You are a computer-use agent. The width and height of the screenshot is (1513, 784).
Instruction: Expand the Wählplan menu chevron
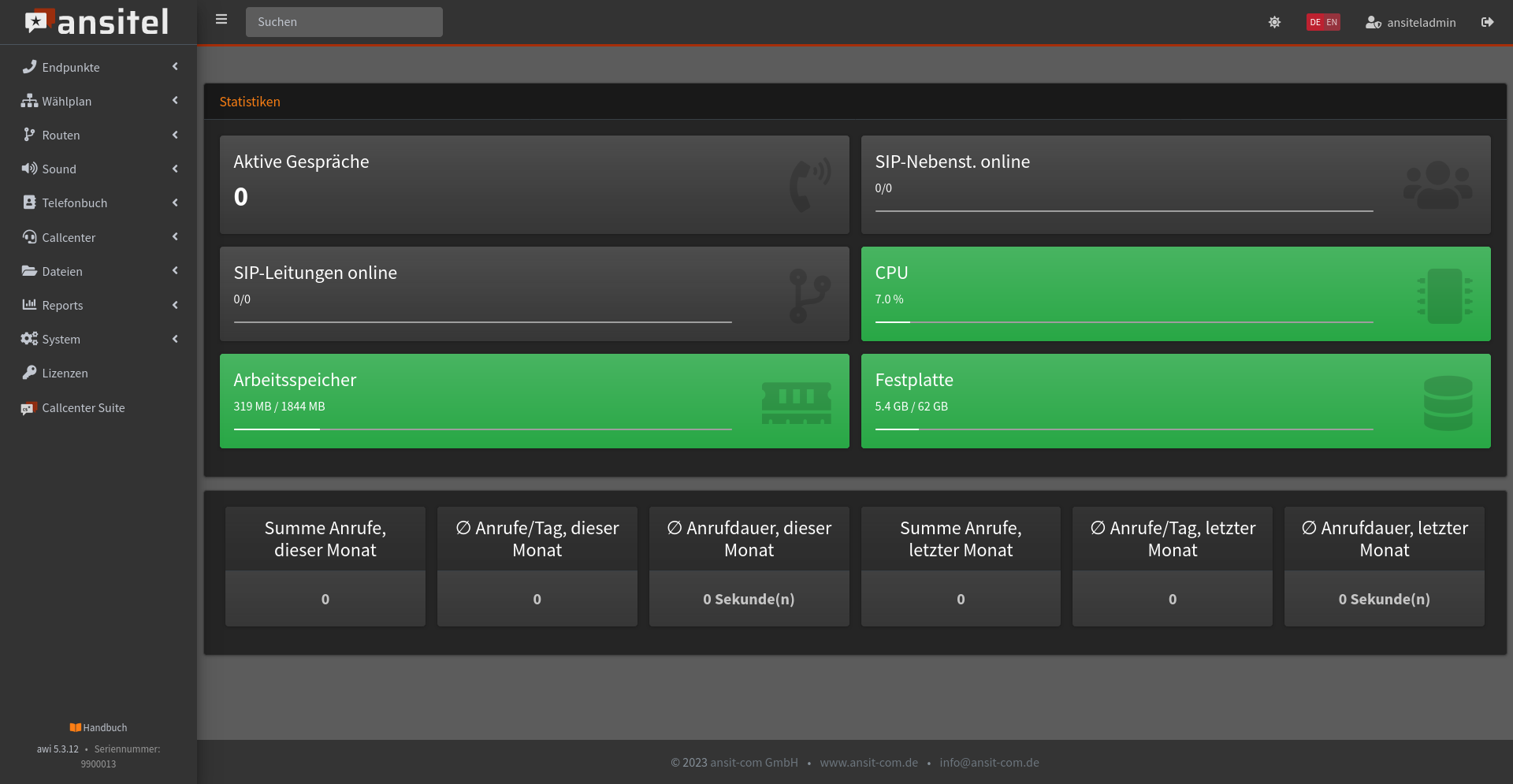pyautogui.click(x=175, y=101)
